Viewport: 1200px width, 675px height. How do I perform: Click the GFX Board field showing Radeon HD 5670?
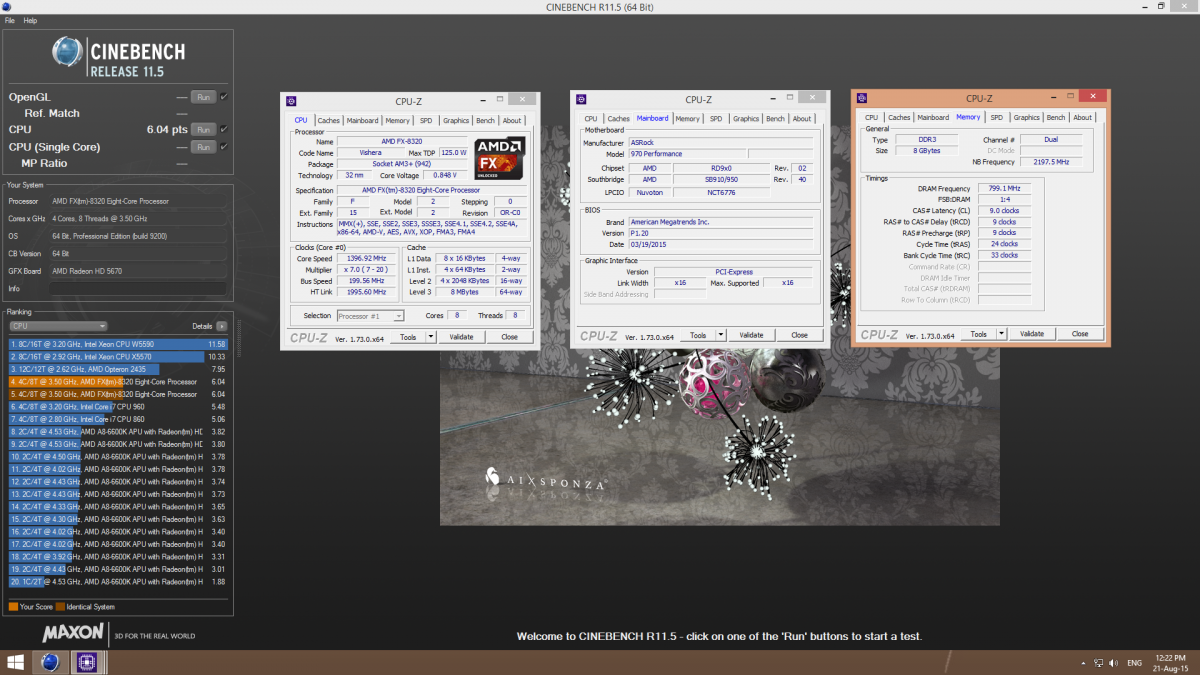[x=138, y=270]
